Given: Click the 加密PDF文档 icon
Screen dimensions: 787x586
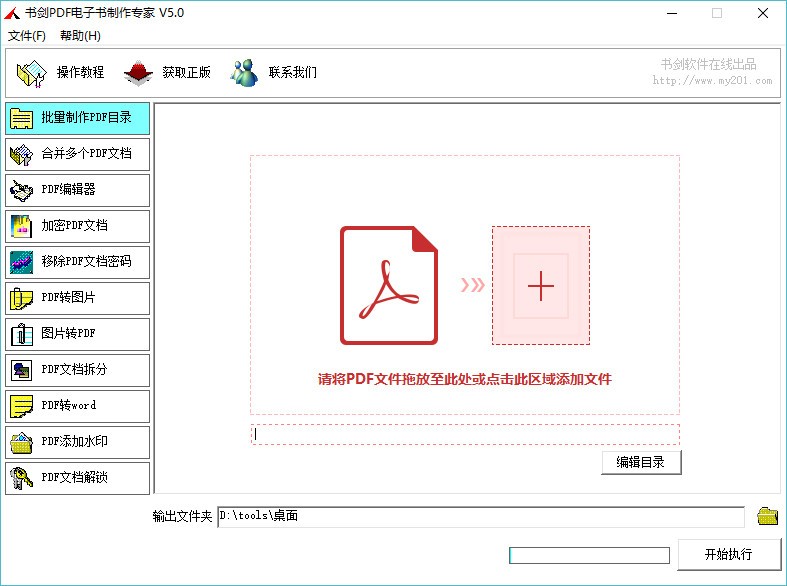Looking at the screenshot, I should coord(22,227).
